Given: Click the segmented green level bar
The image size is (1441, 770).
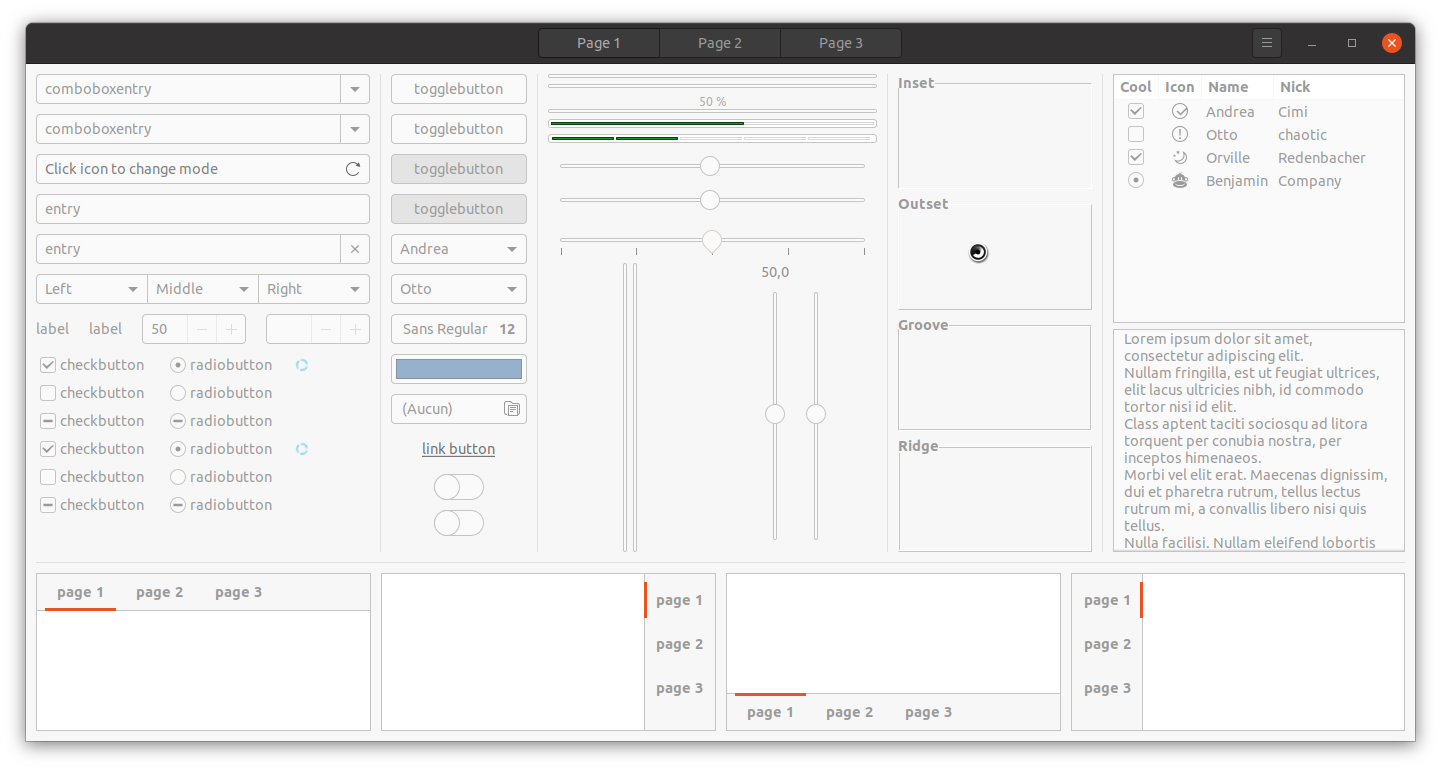Looking at the screenshot, I should pyautogui.click(x=712, y=138).
